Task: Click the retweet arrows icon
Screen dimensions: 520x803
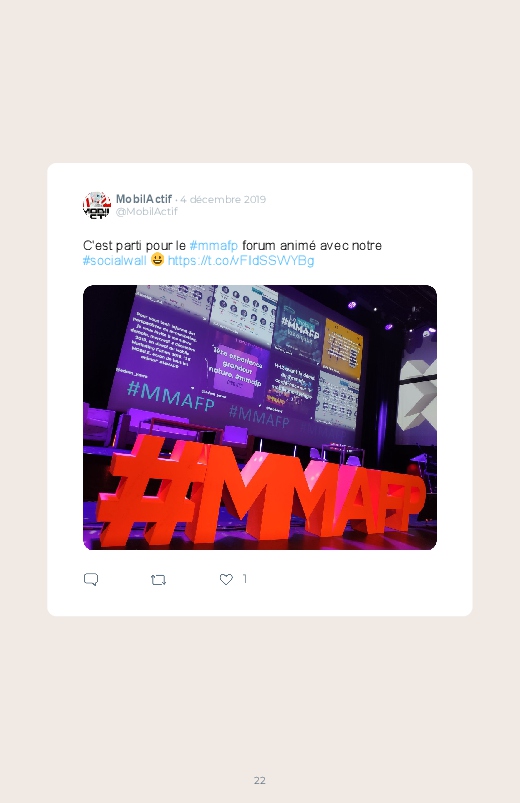Action: pos(158,580)
